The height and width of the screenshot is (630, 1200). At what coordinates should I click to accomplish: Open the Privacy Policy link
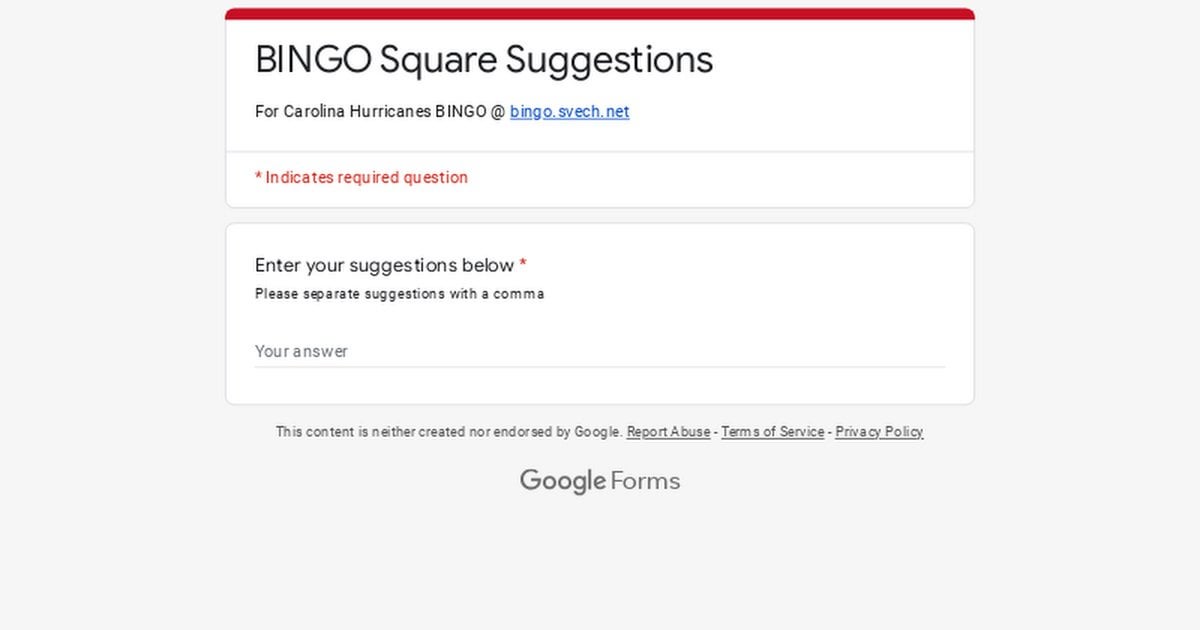[x=879, y=432]
